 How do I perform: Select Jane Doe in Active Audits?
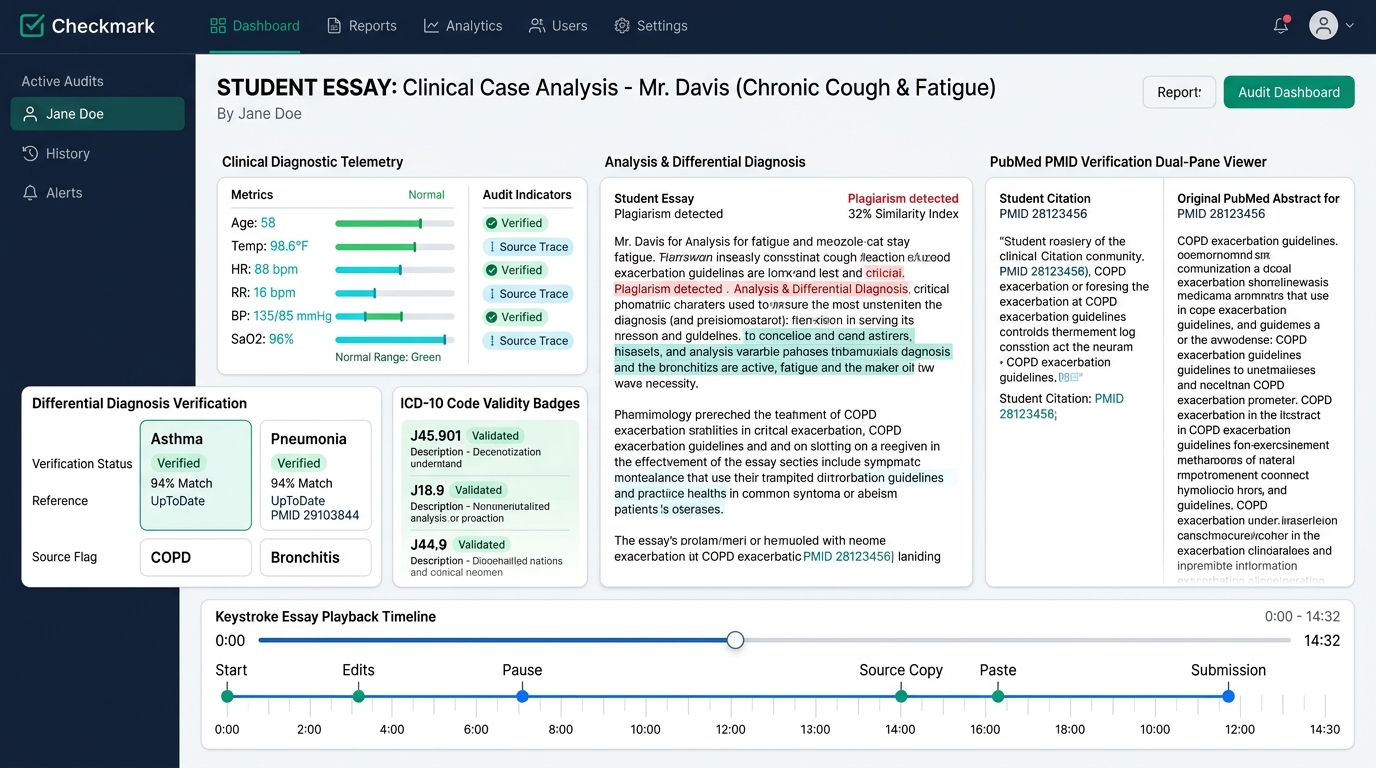pos(98,114)
